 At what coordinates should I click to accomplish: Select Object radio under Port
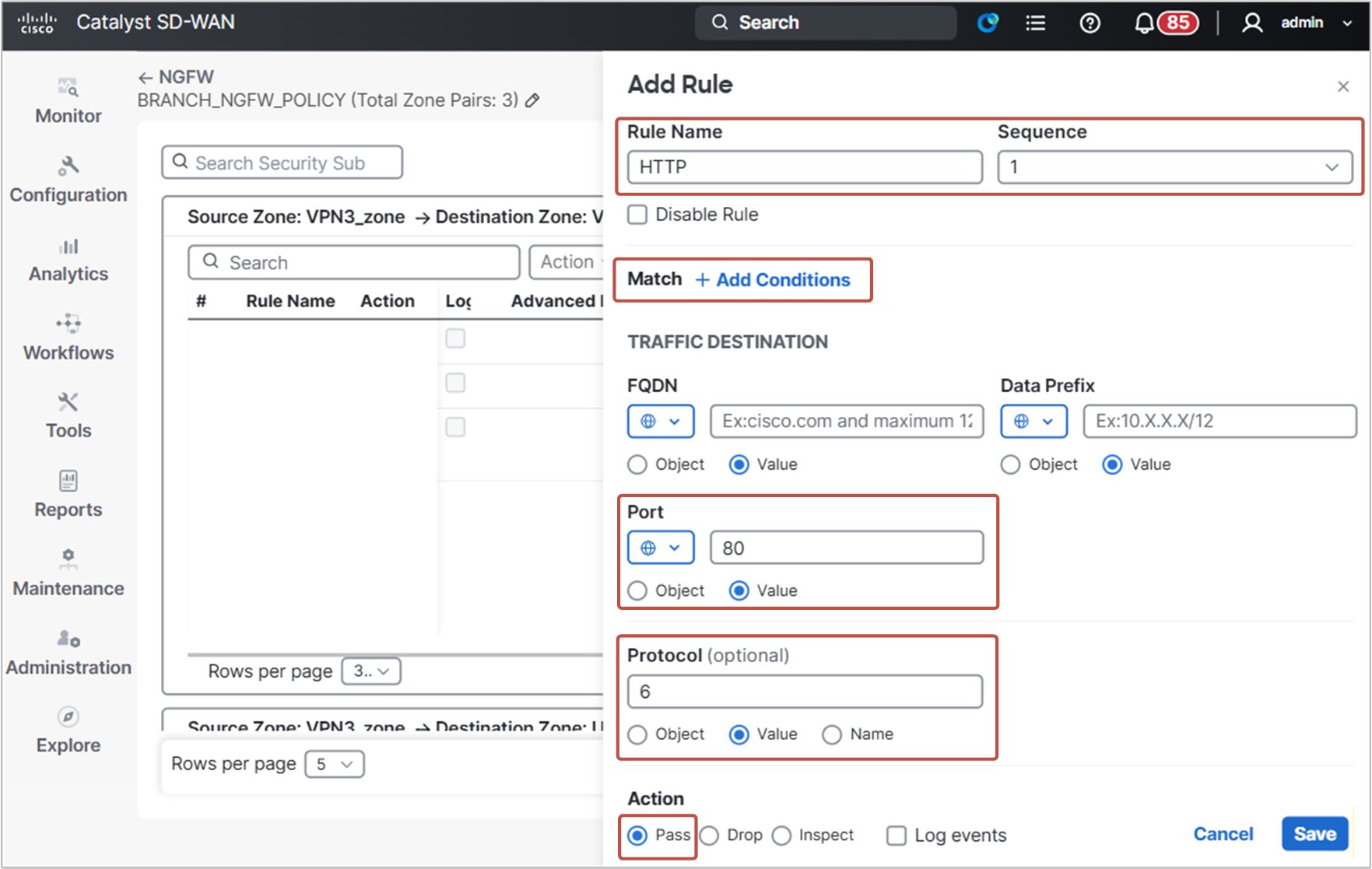637,591
